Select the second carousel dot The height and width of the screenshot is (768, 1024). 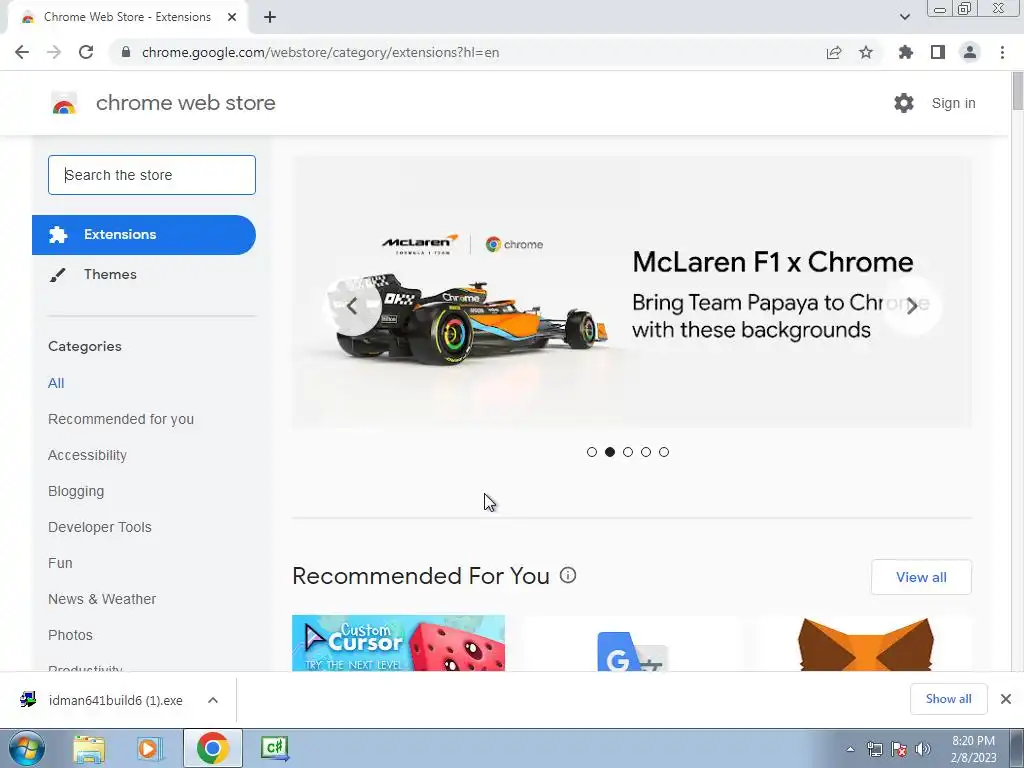(610, 452)
